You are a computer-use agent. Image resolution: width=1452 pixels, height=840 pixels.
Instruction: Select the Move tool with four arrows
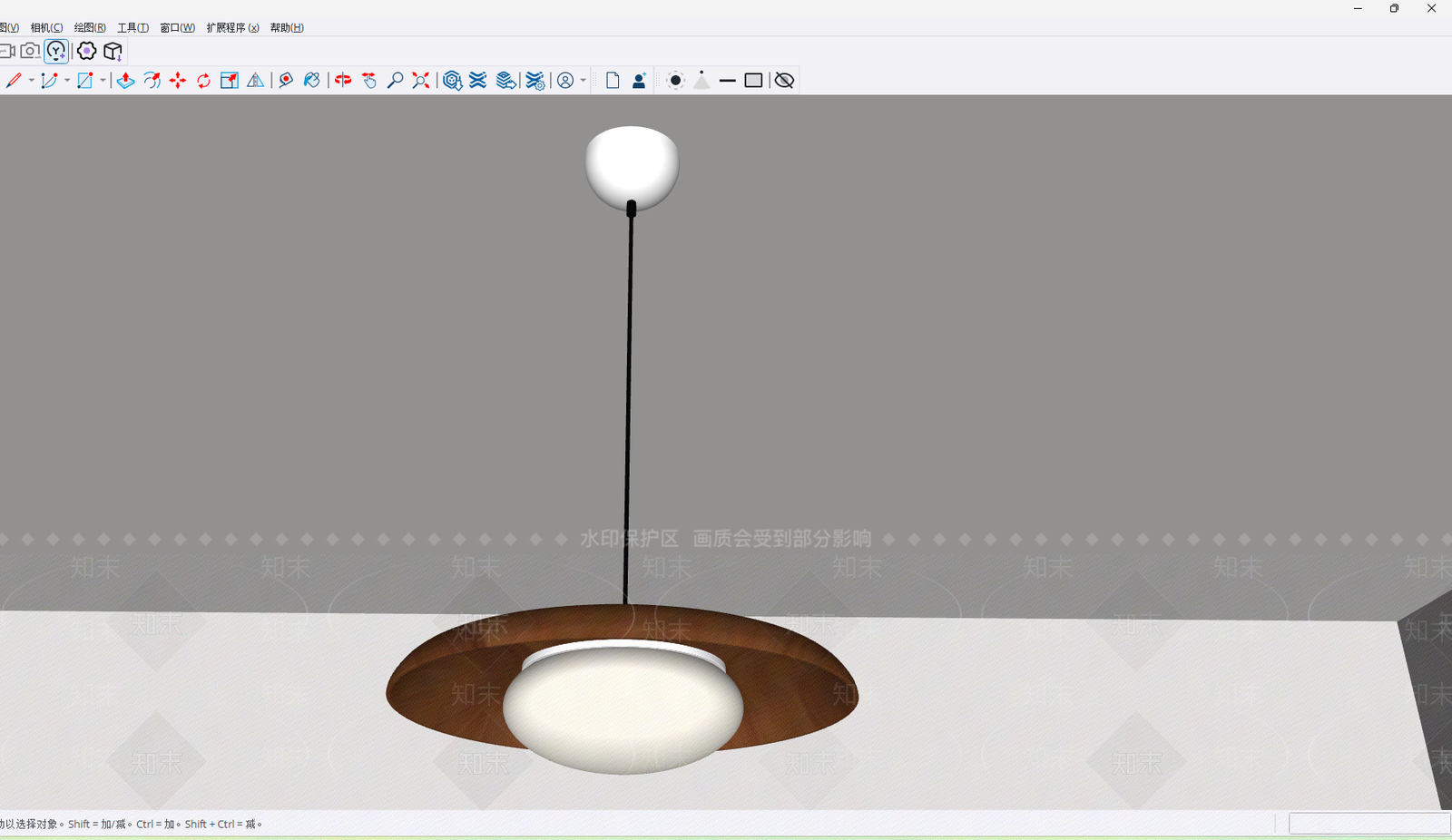click(x=178, y=81)
